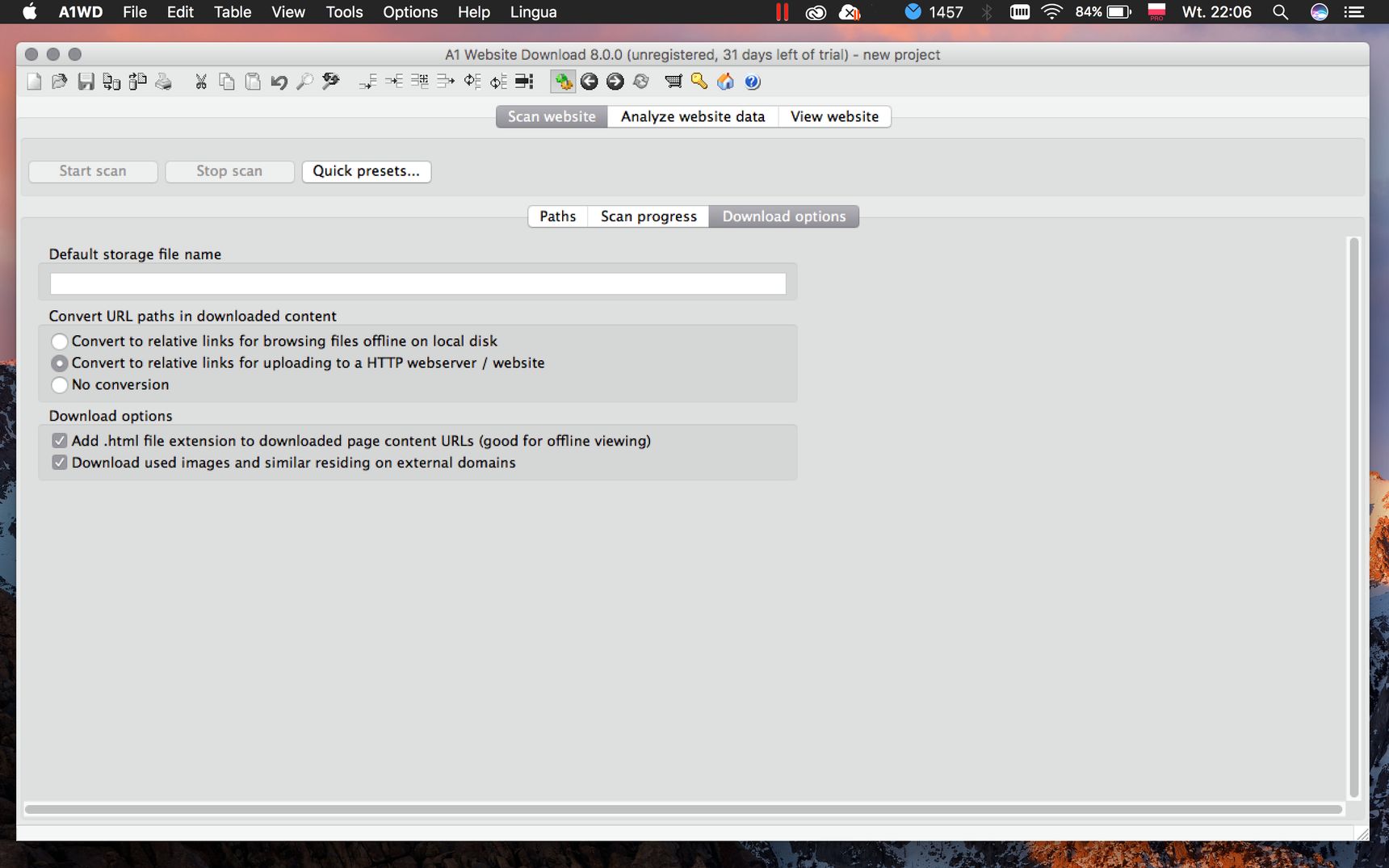This screenshot has height=868, width=1389.
Task: Toggle Add .html file extension checkbox
Action: [59, 441]
